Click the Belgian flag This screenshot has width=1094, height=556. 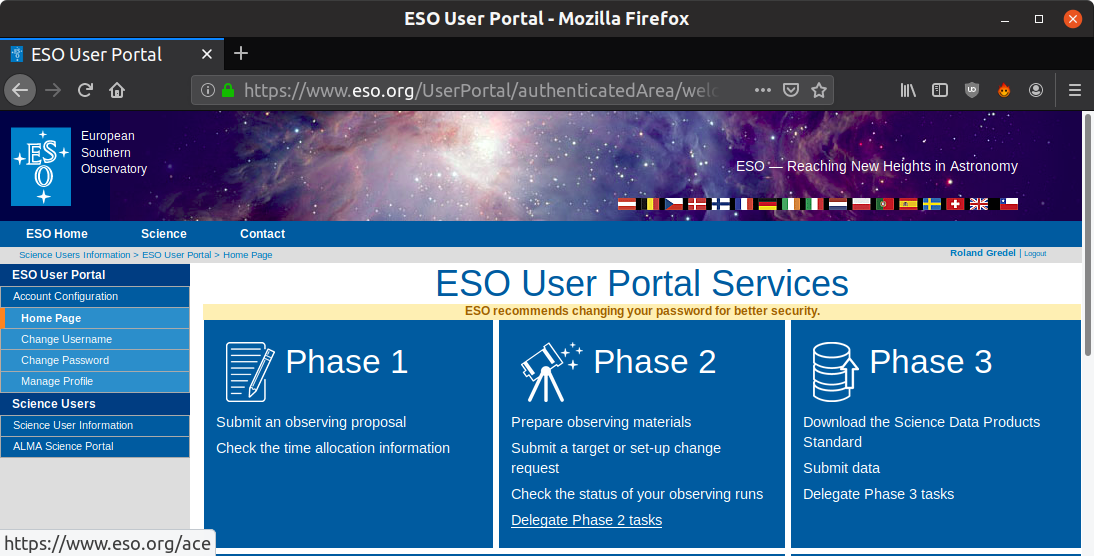[650, 204]
